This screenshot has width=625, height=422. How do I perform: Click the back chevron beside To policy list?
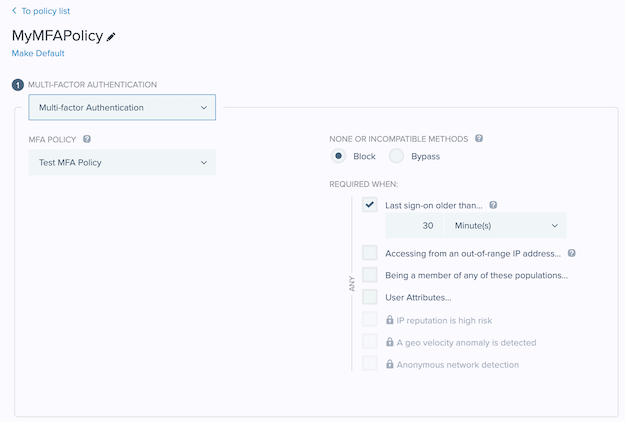14,11
